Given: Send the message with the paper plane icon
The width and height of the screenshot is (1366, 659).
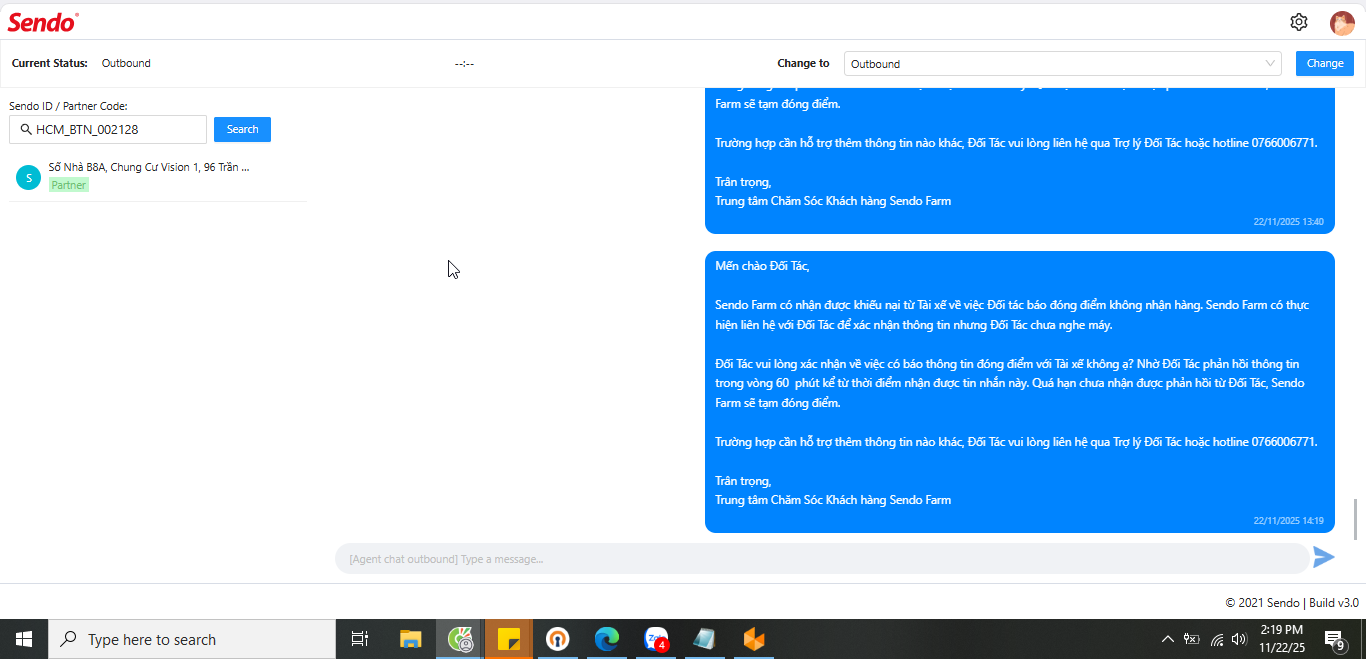Looking at the screenshot, I should coord(1324,558).
